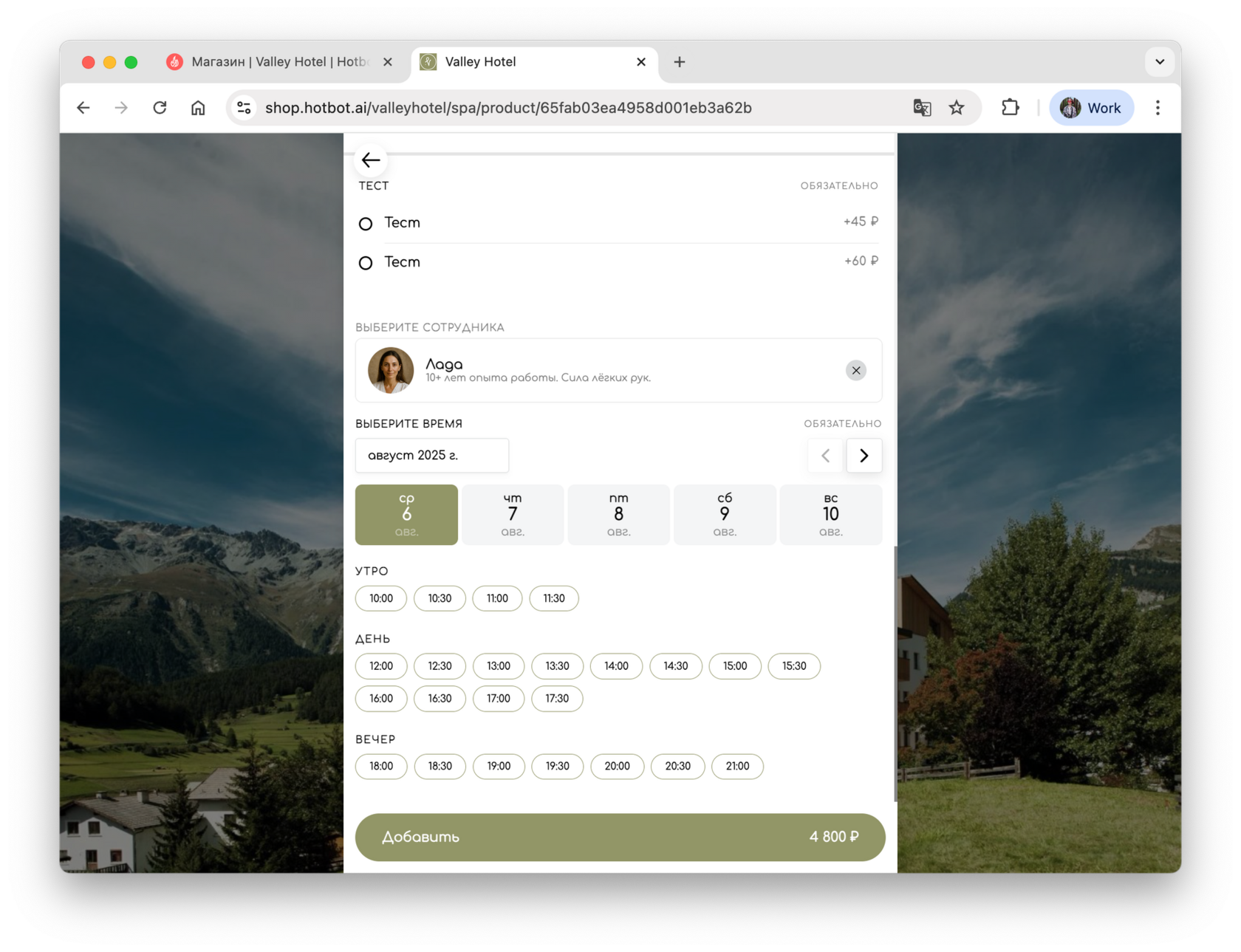1241x952 pixels.
Task: Choose the 10:00 time slot
Action: tap(381, 598)
